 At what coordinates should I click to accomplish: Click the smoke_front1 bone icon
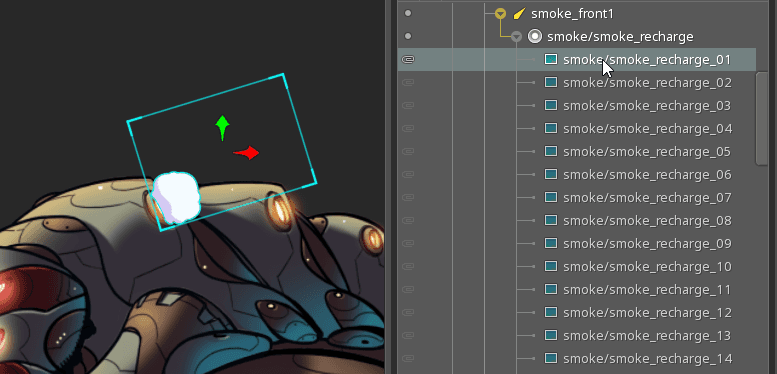pyautogui.click(x=519, y=14)
